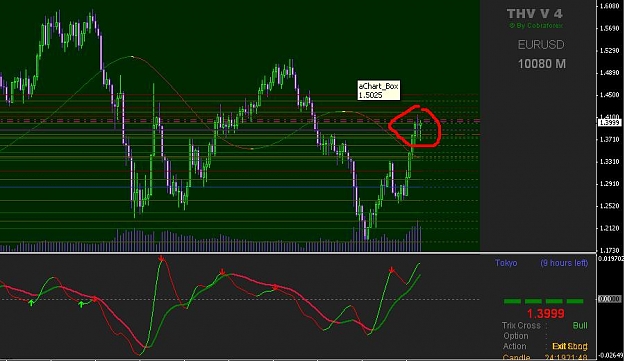
Task: Click the 1.5690 price axis label
Action: coord(609,28)
